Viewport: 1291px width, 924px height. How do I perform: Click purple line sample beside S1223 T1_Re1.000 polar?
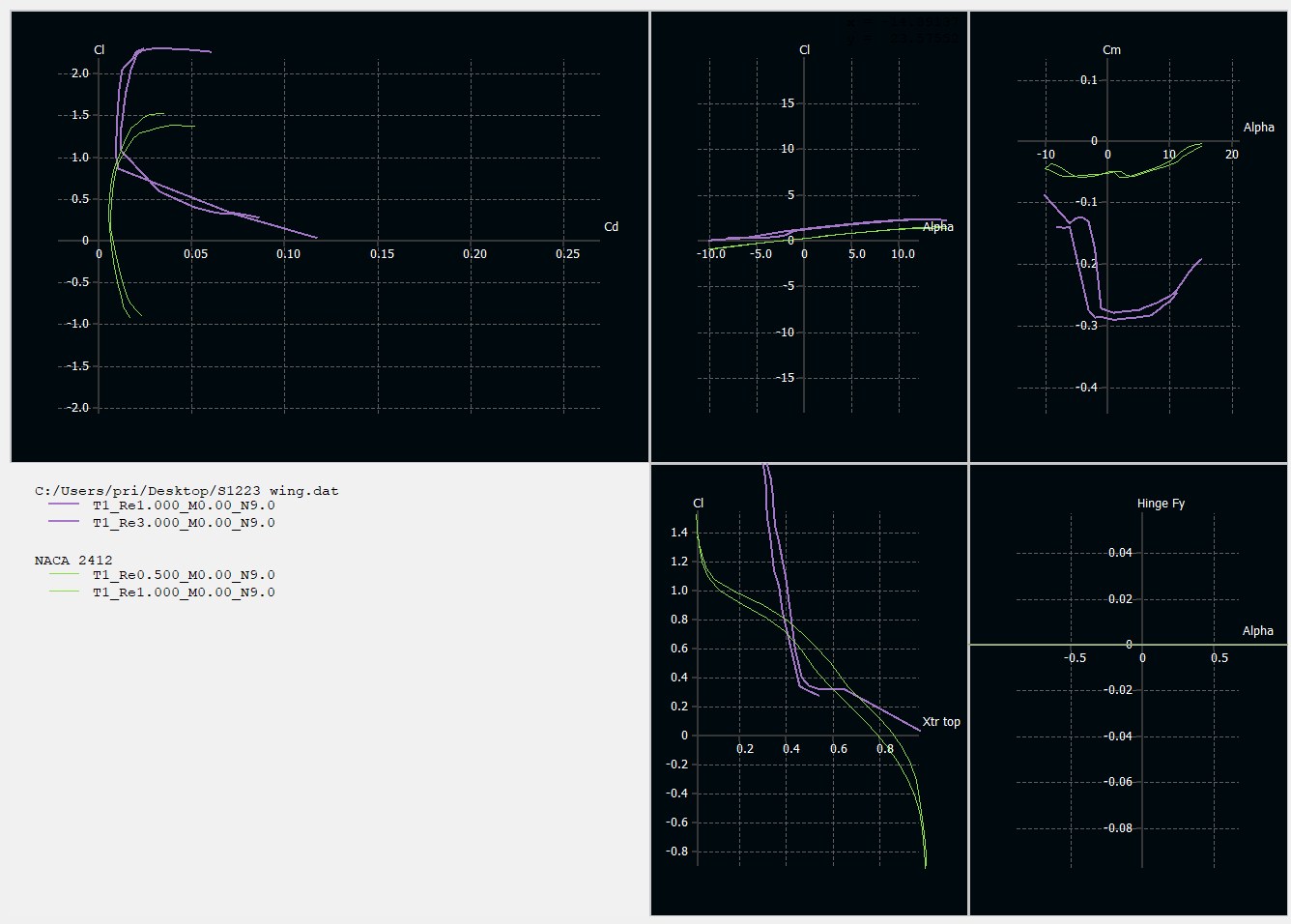64,505
